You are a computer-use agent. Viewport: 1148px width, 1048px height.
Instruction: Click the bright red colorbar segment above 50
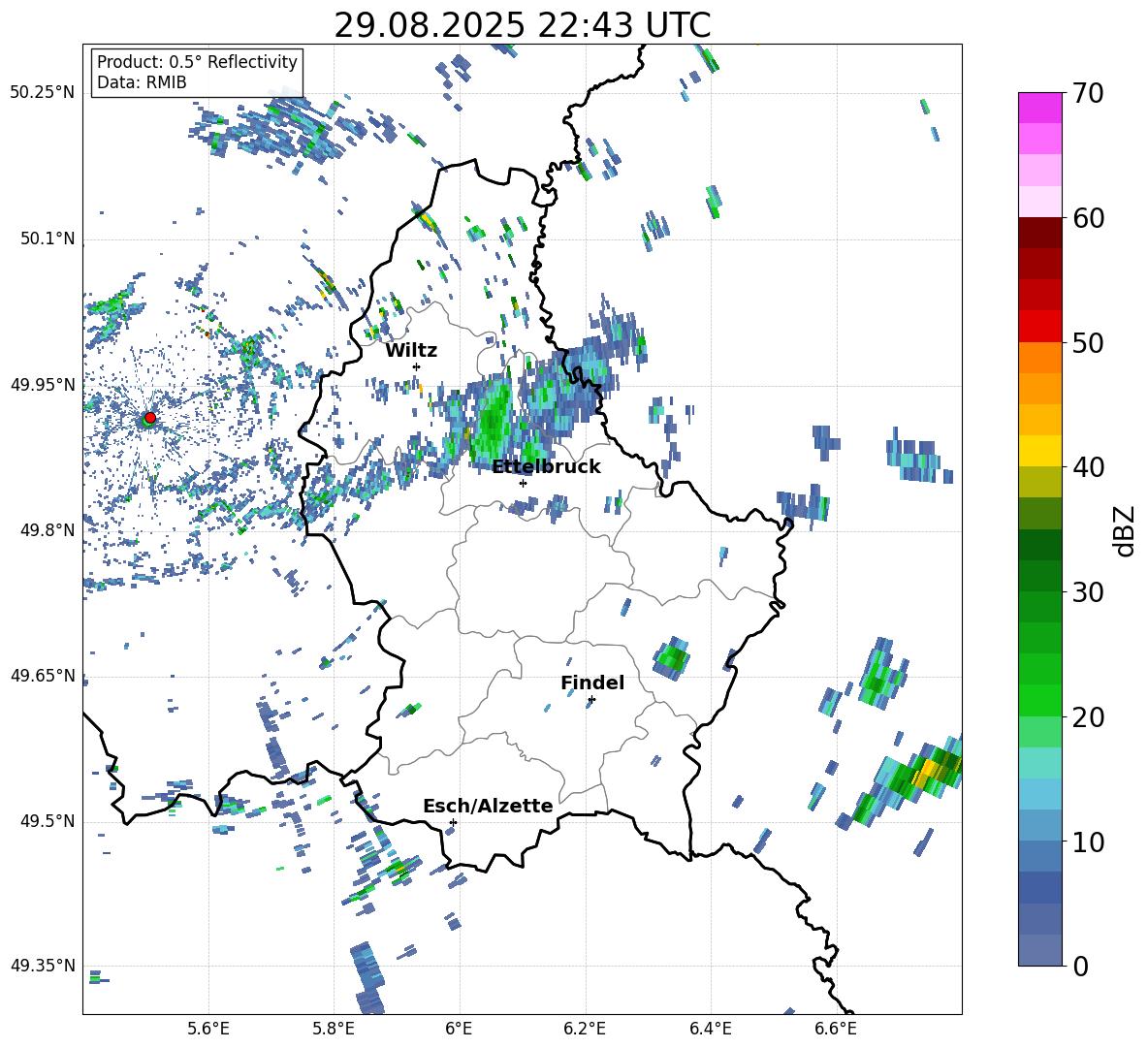(1039, 326)
